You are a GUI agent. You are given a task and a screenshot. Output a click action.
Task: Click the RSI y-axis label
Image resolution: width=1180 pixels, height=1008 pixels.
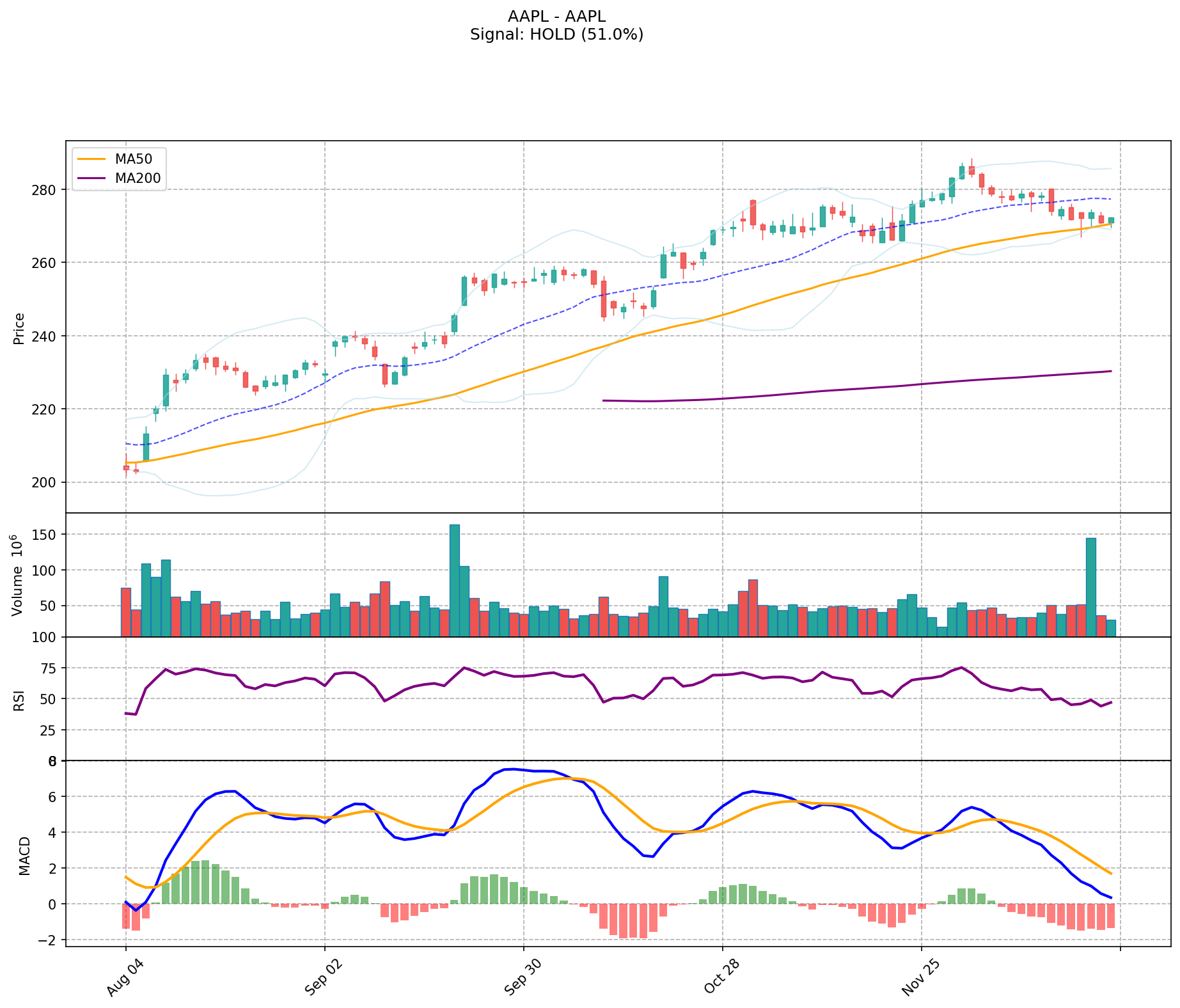(19, 700)
